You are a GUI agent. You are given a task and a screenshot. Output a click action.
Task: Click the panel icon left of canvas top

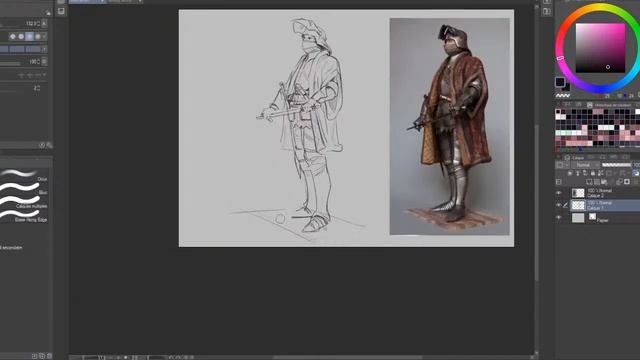coord(61,11)
